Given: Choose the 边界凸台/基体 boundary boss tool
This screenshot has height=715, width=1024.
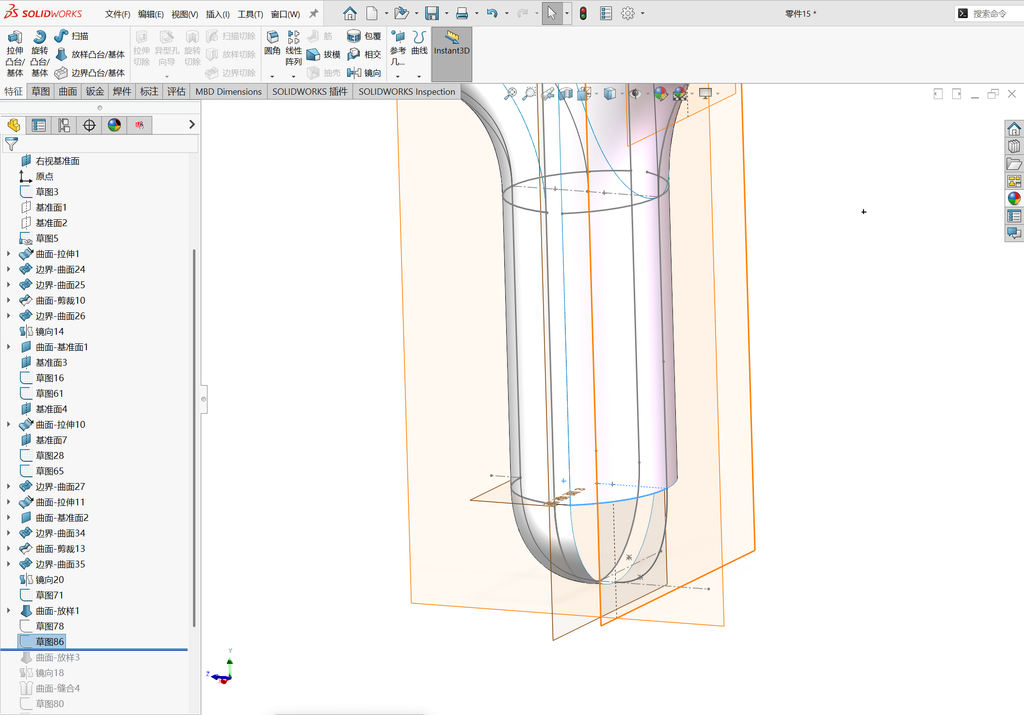Looking at the screenshot, I should coord(89,72).
